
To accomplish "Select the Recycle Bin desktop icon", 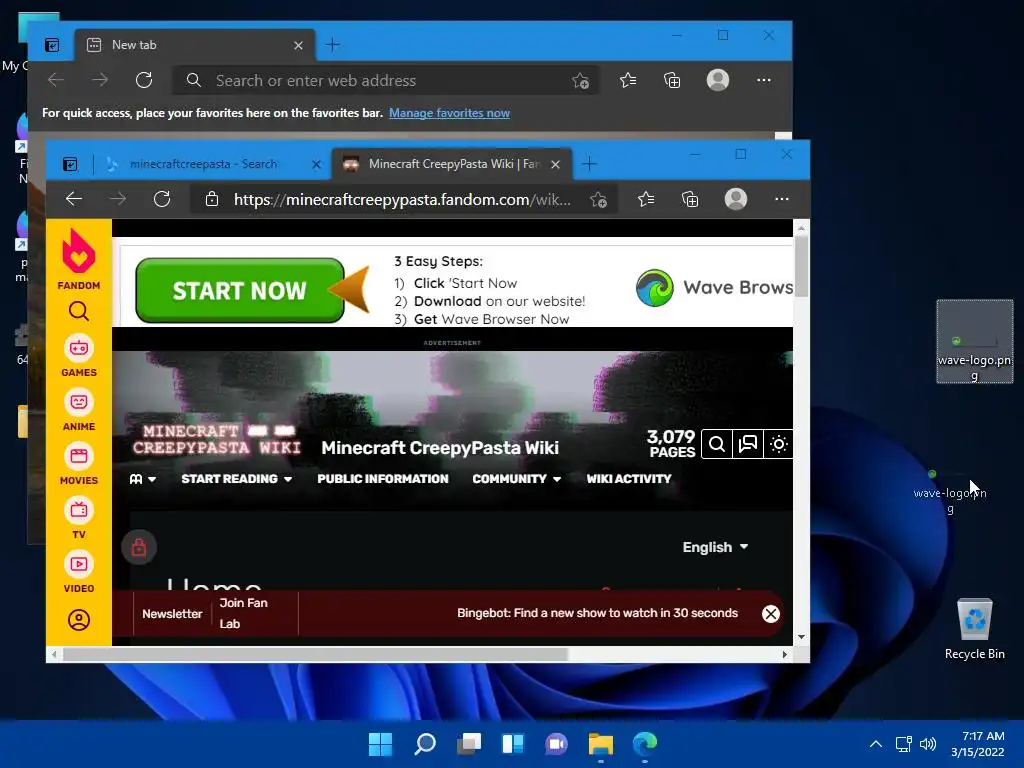I will (x=974, y=630).
